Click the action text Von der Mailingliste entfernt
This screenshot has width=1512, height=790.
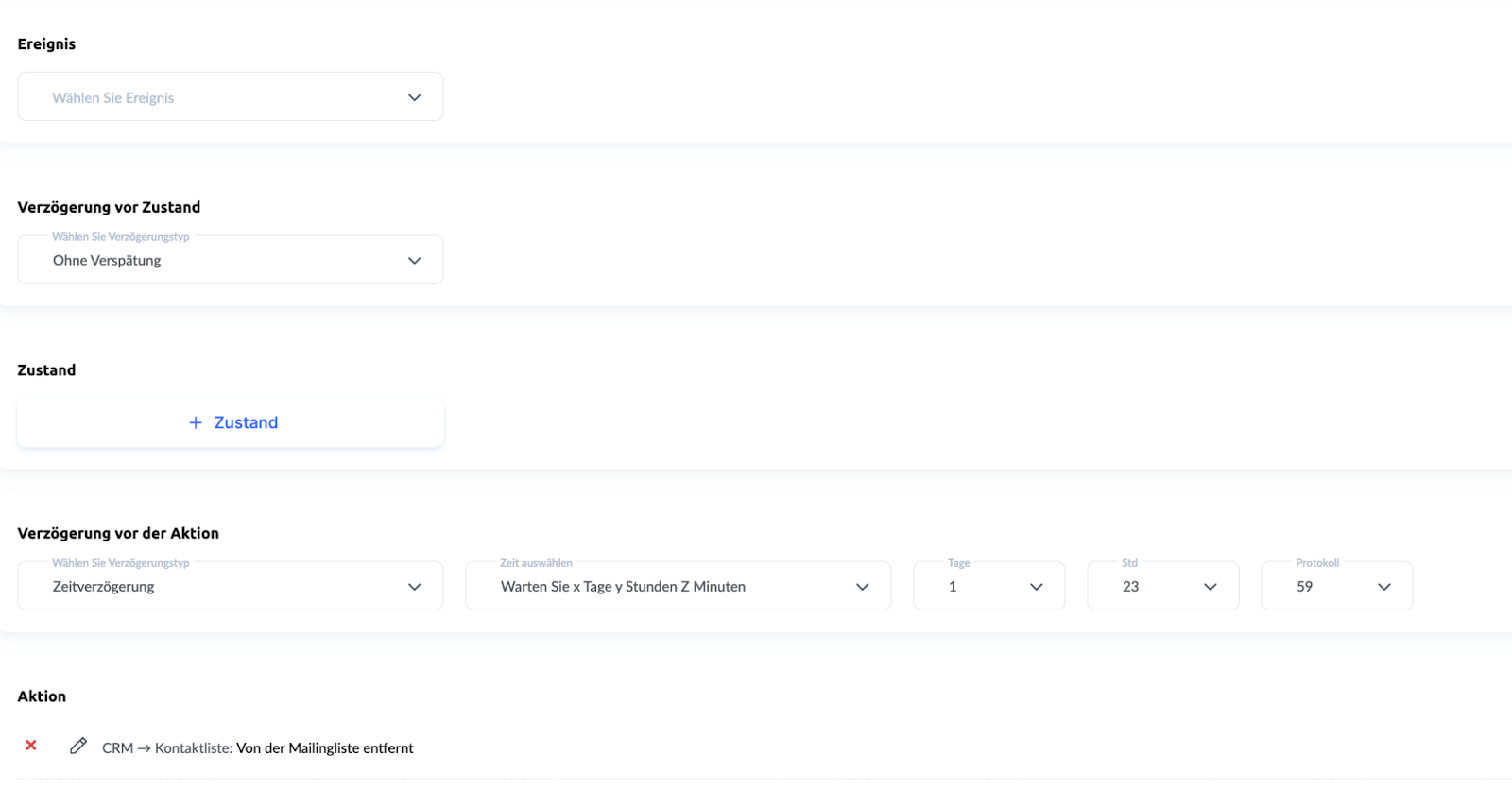point(325,747)
